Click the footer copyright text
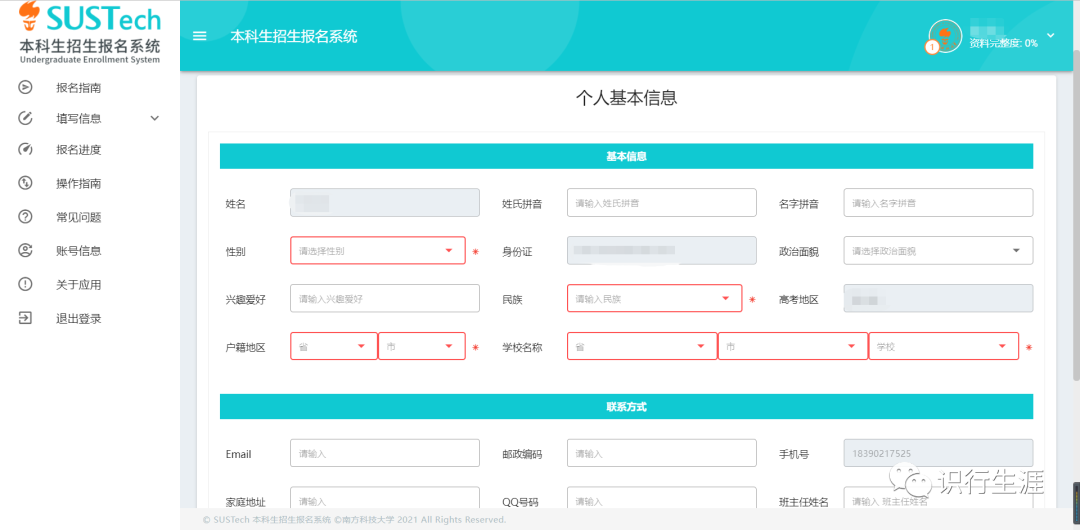Image resolution: width=1080 pixels, height=530 pixels. click(x=355, y=520)
